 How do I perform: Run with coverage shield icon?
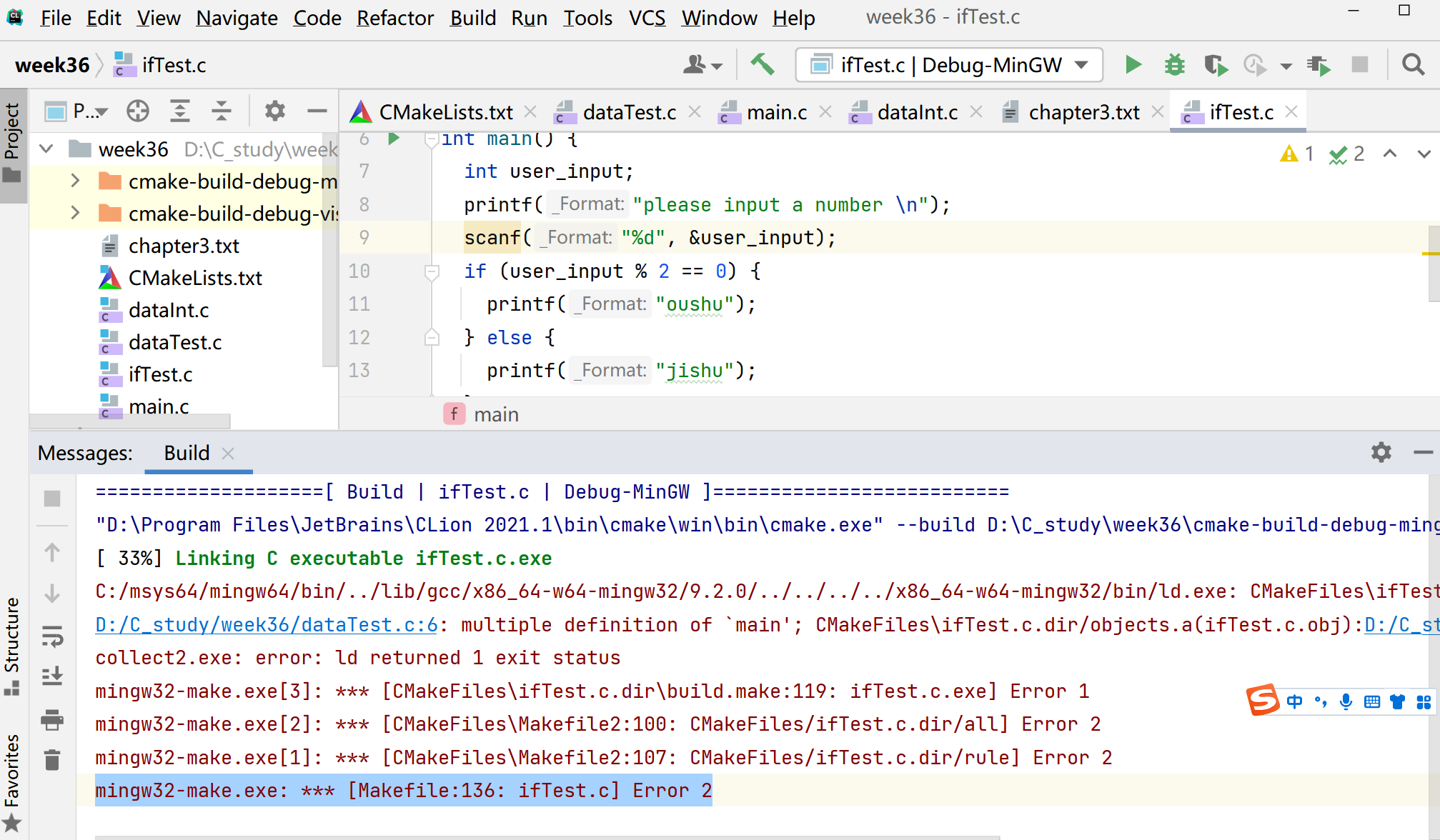tap(1215, 65)
